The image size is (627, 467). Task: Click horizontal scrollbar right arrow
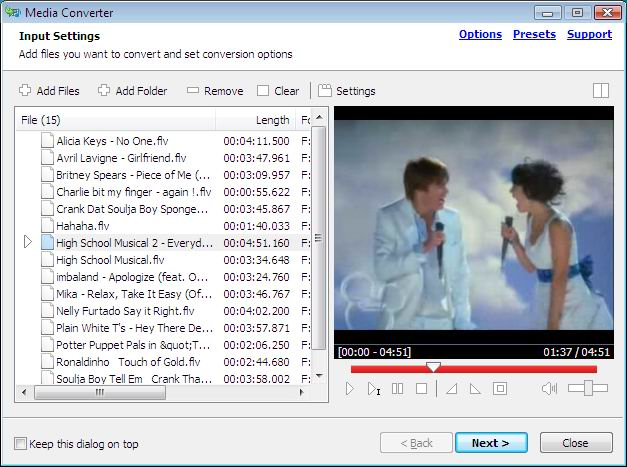(x=302, y=392)
